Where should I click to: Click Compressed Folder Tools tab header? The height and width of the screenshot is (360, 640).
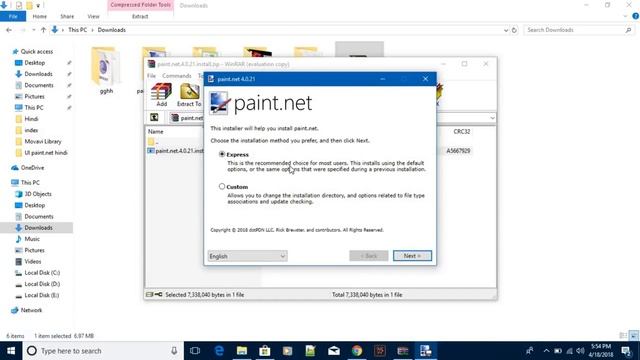[140, 5]
